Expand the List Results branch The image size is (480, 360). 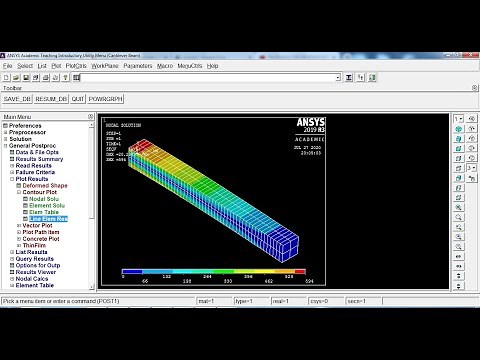12,252
